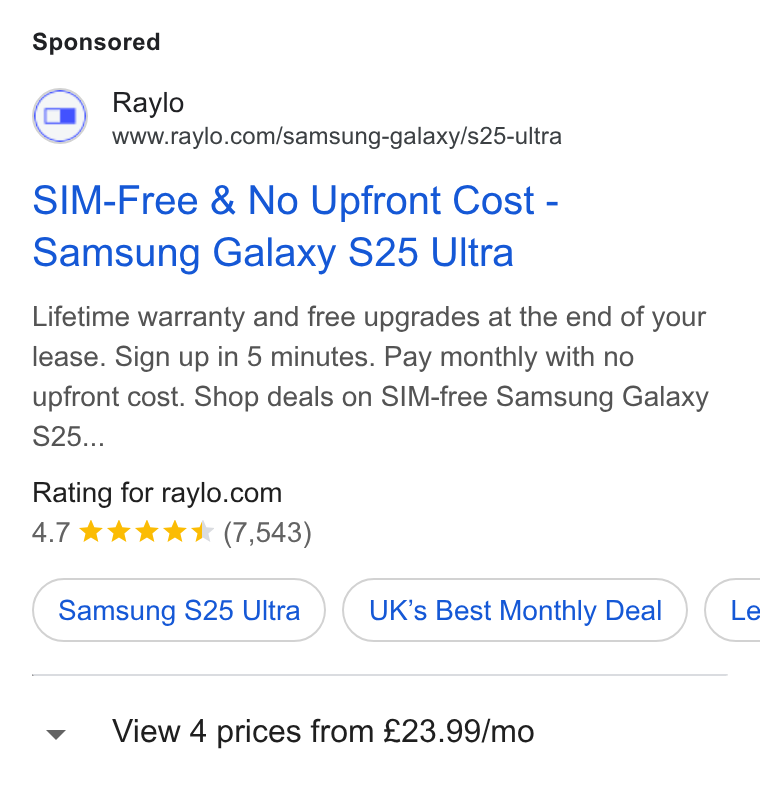Expand prices using the small triangle arrow
Screen dimensions: 760x792
click(56, 733)
